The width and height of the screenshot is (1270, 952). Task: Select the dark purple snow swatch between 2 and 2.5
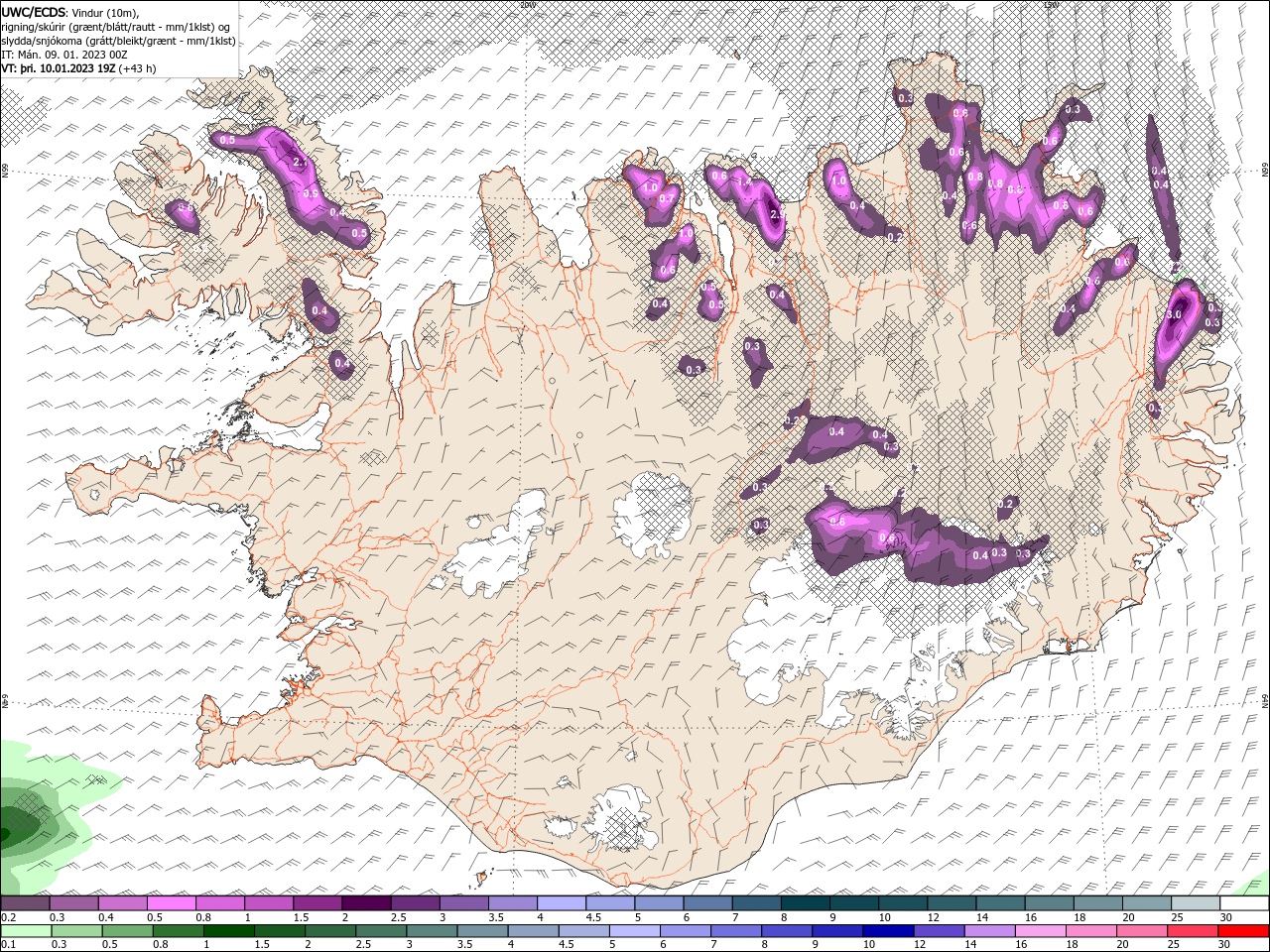click(366, 903)
